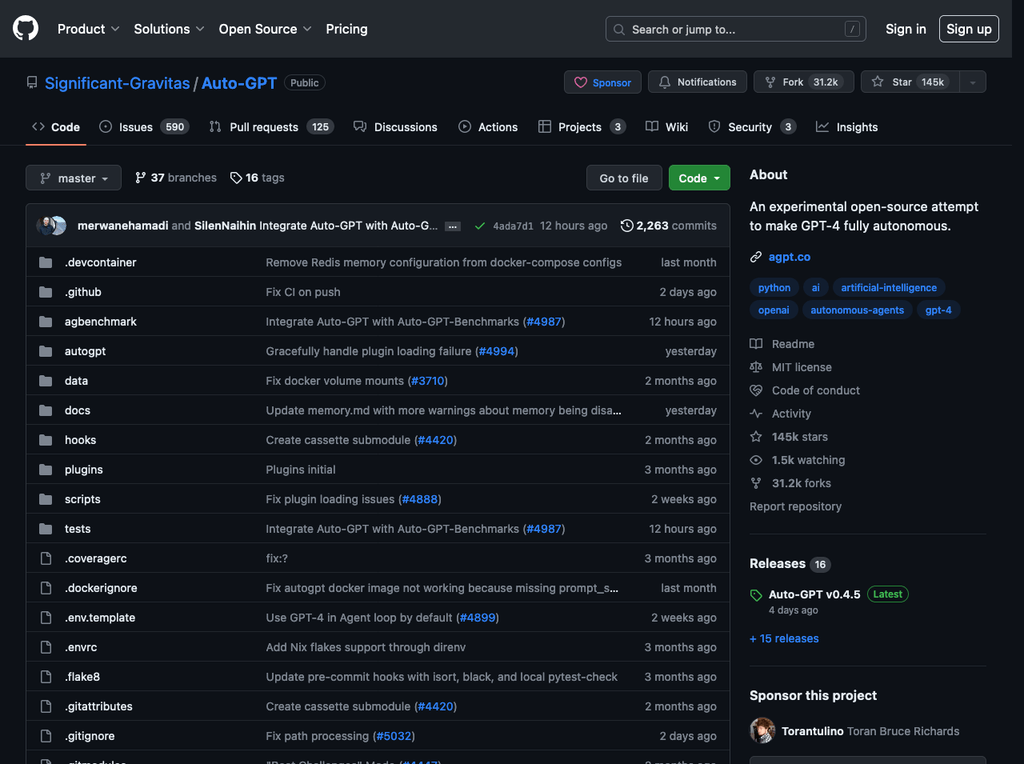Open pull request #5032 link
The height and width of the screenshot is (764, 1024).
pyautogui.click(x=394, y=736)
